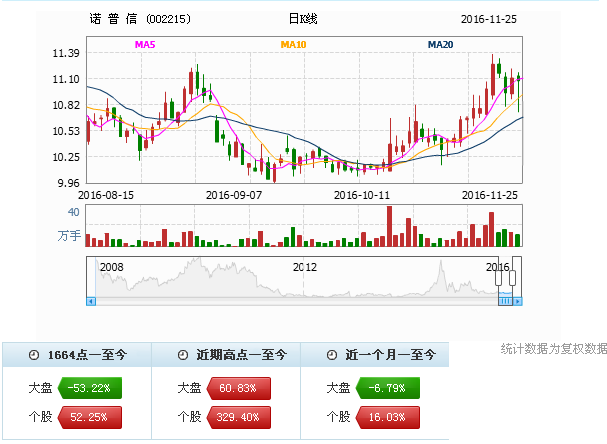Click the -53.22% market badge
The image size is (607, 444).
[x=89, y=388]
